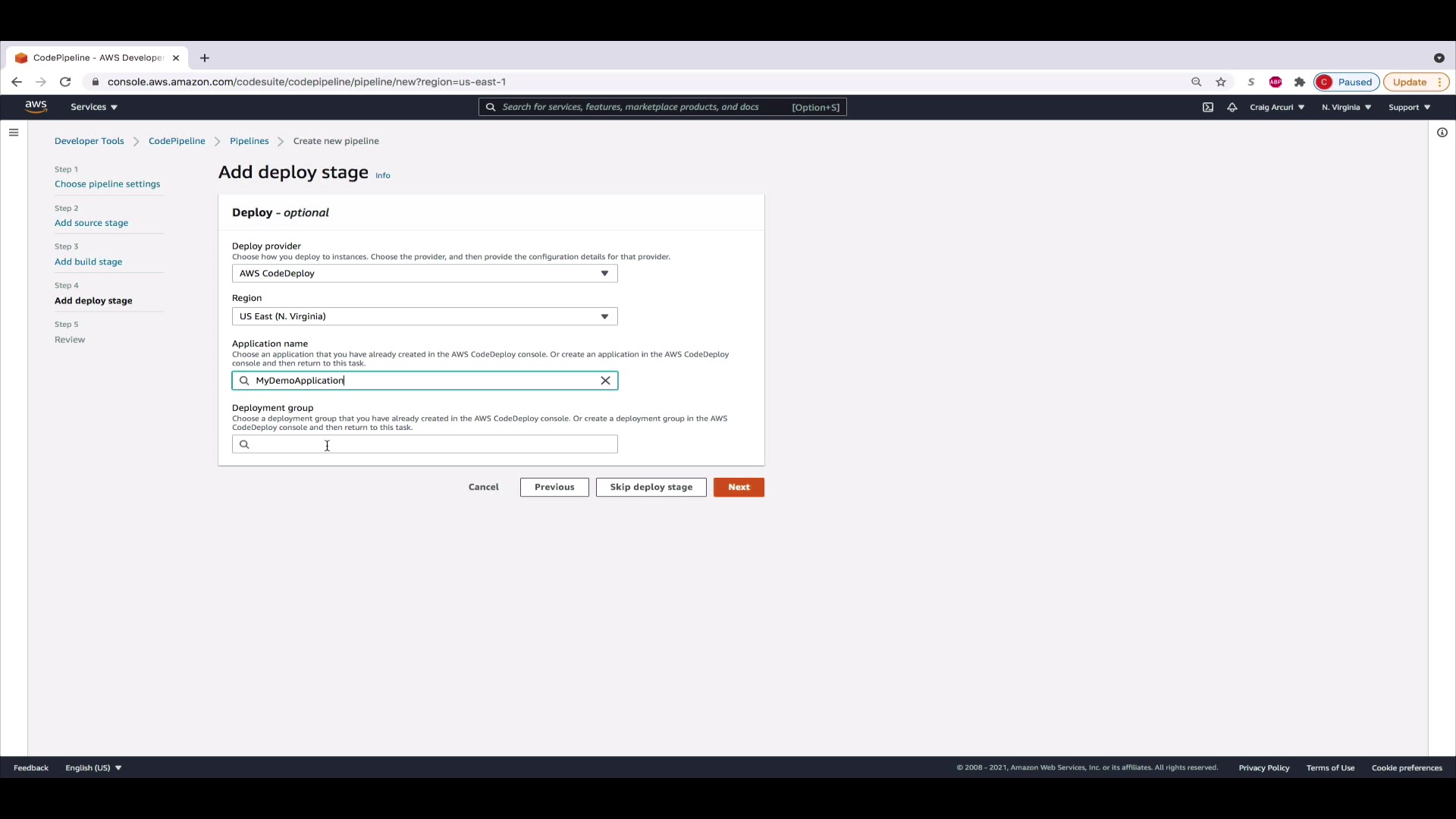This screenshot has width=1456, height=819.
Task: Open the Pipelines breadcrumb link
Action: point(249,141)
